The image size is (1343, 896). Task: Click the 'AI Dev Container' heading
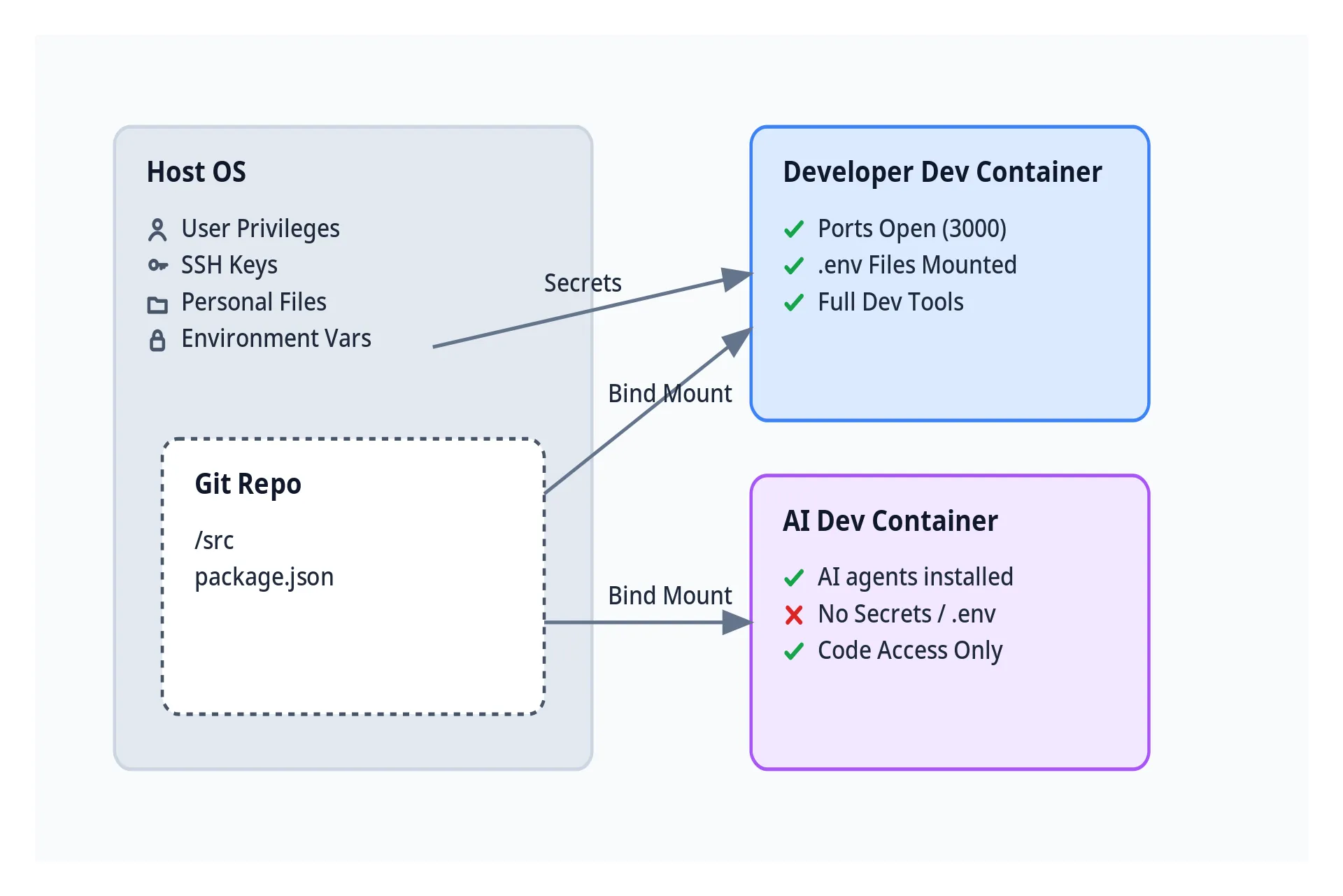(890, 521)
